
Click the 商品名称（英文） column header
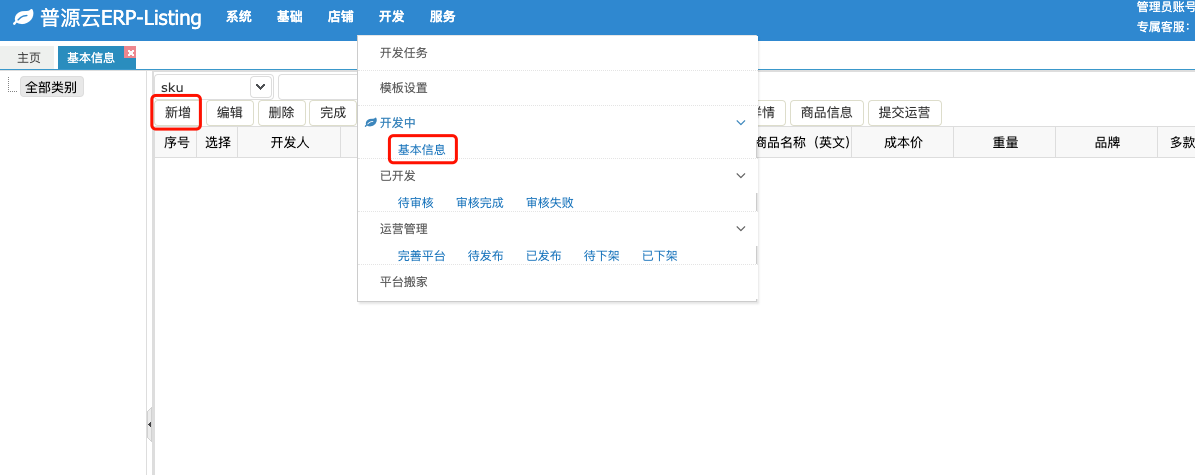[x=803, y=143]
